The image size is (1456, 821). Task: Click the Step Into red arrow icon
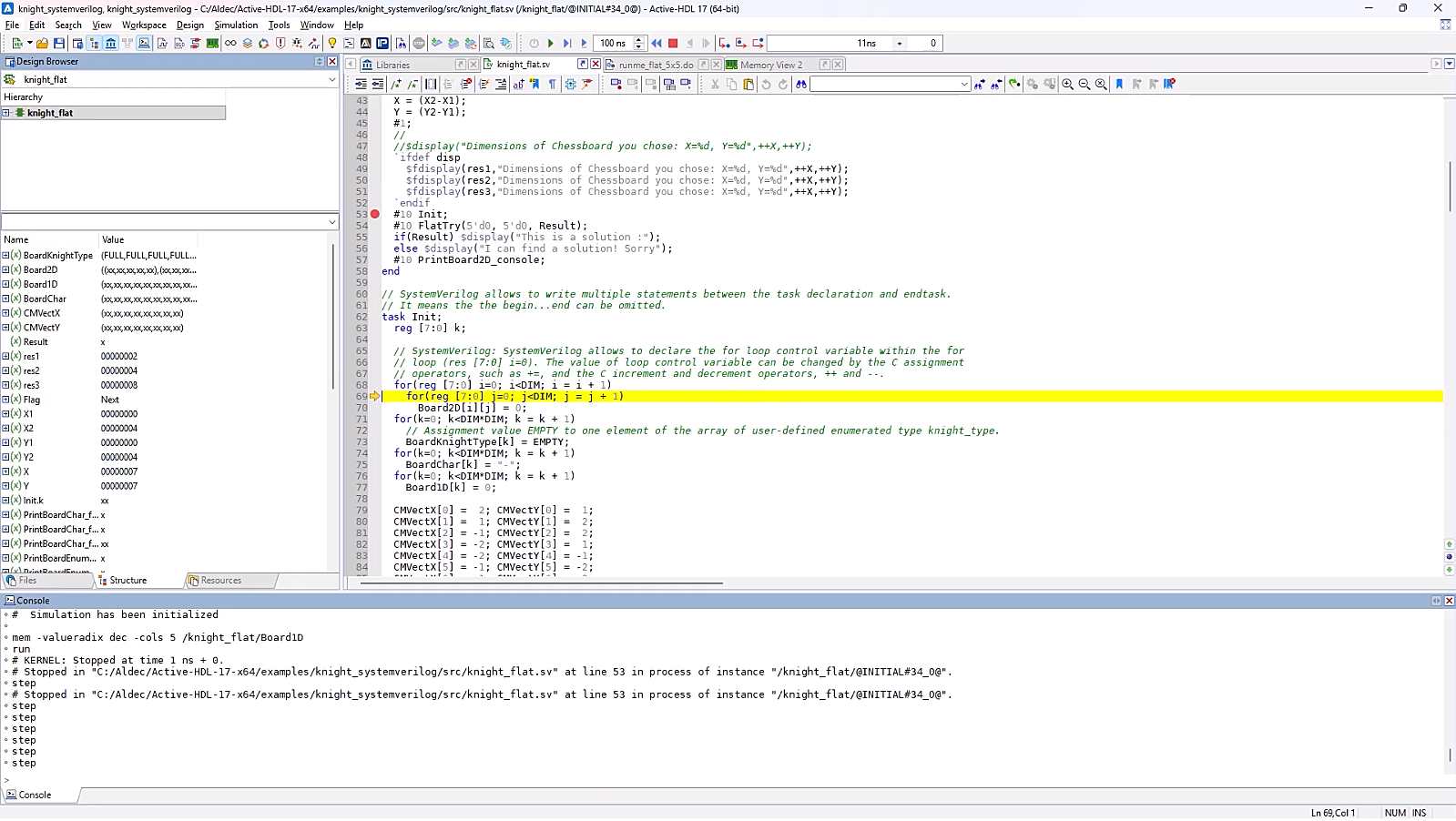coord(724,43)
